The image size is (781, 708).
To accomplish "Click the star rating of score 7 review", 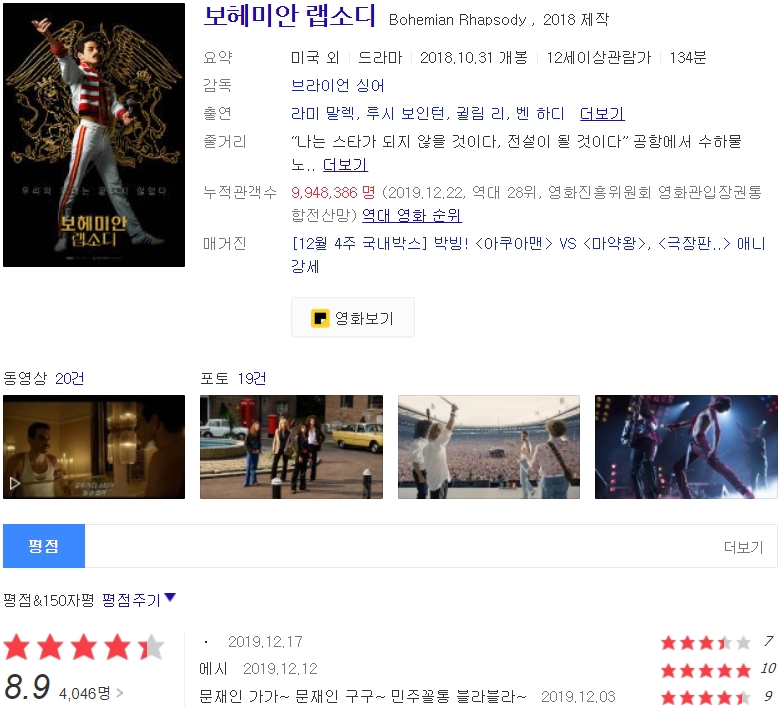I will [706, 643].
